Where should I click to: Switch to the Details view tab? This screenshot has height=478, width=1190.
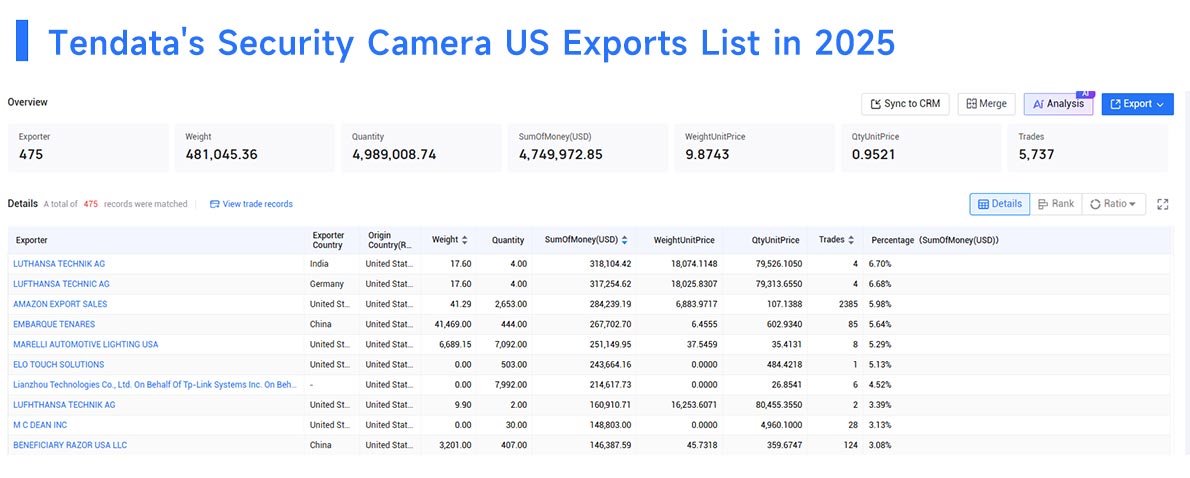click(x=1000, y=204)
